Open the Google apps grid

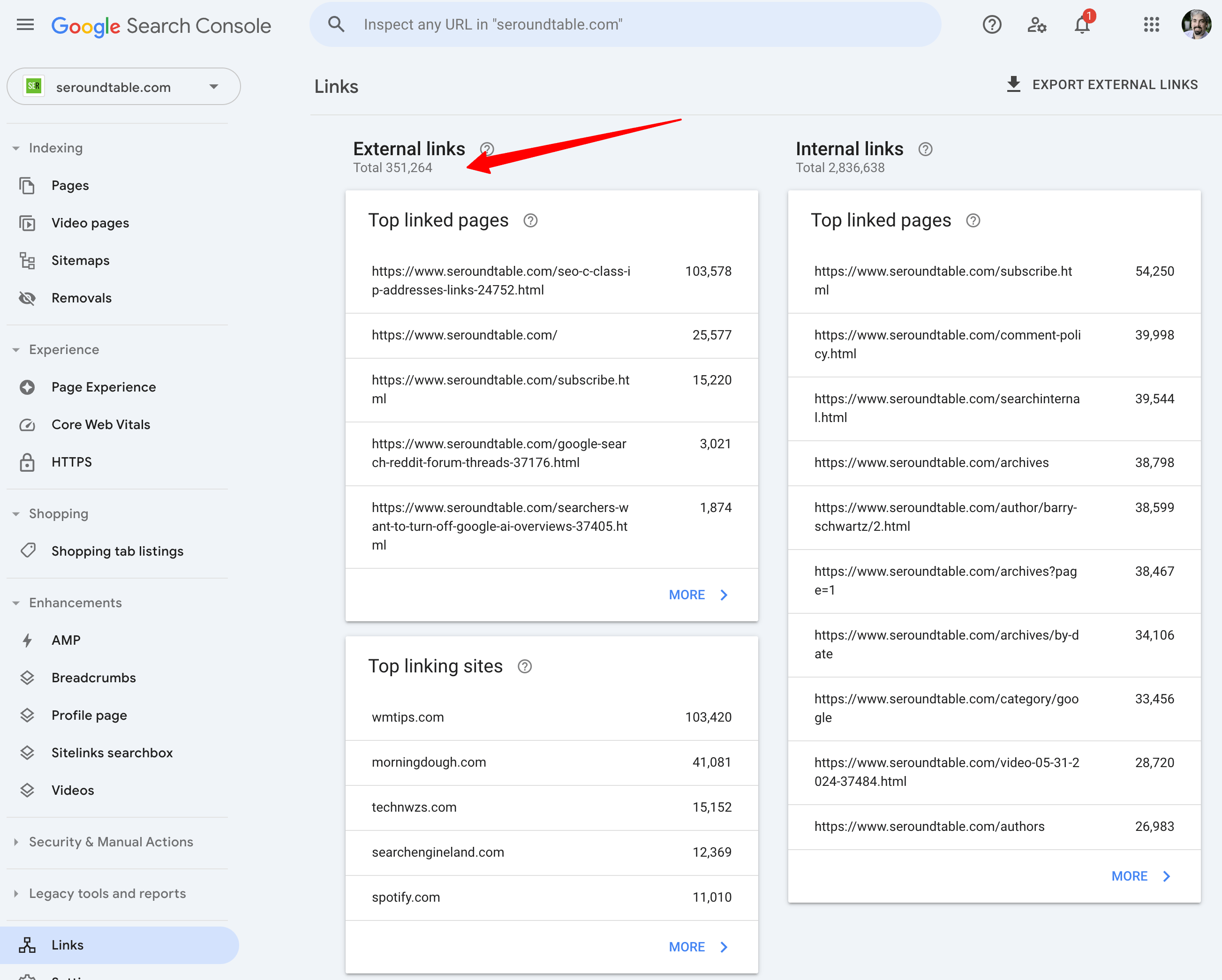pos(1151,24)
